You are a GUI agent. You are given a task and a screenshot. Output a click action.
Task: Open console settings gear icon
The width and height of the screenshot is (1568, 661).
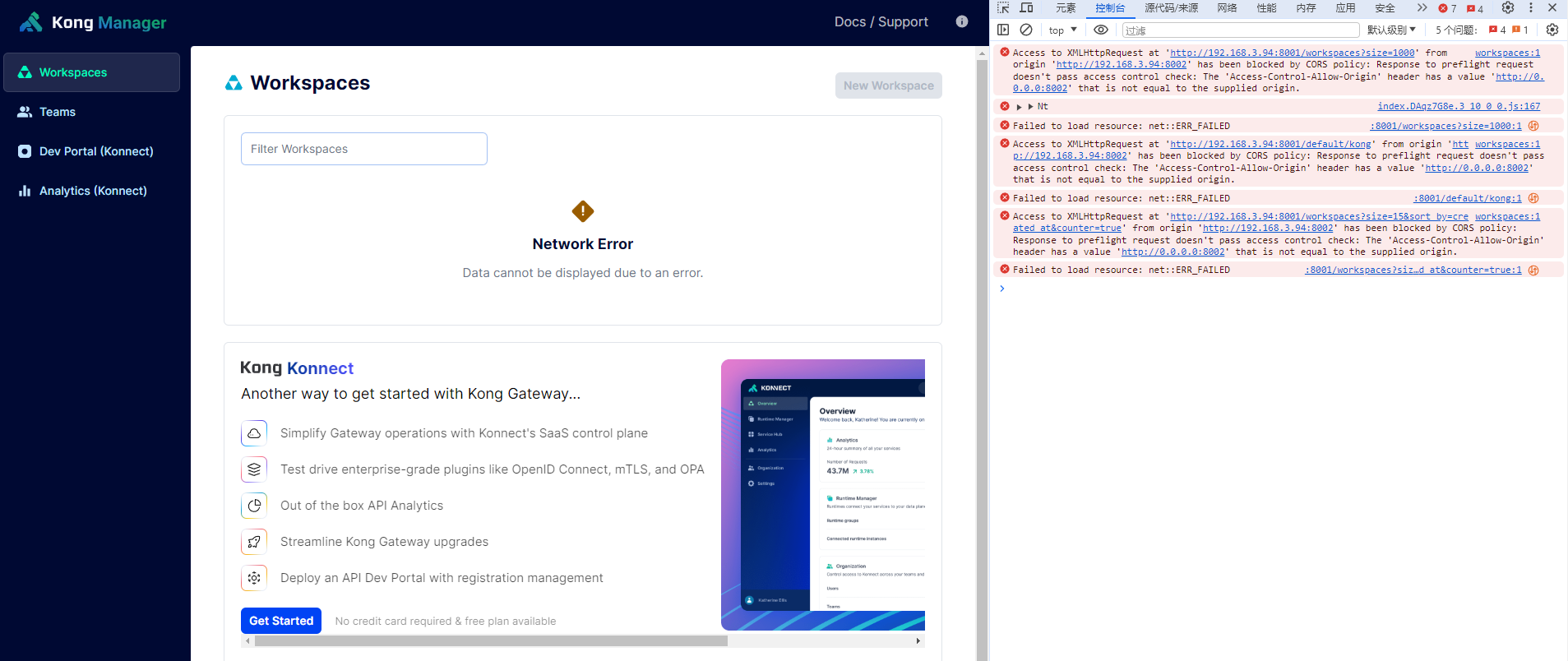point(1552,30)
